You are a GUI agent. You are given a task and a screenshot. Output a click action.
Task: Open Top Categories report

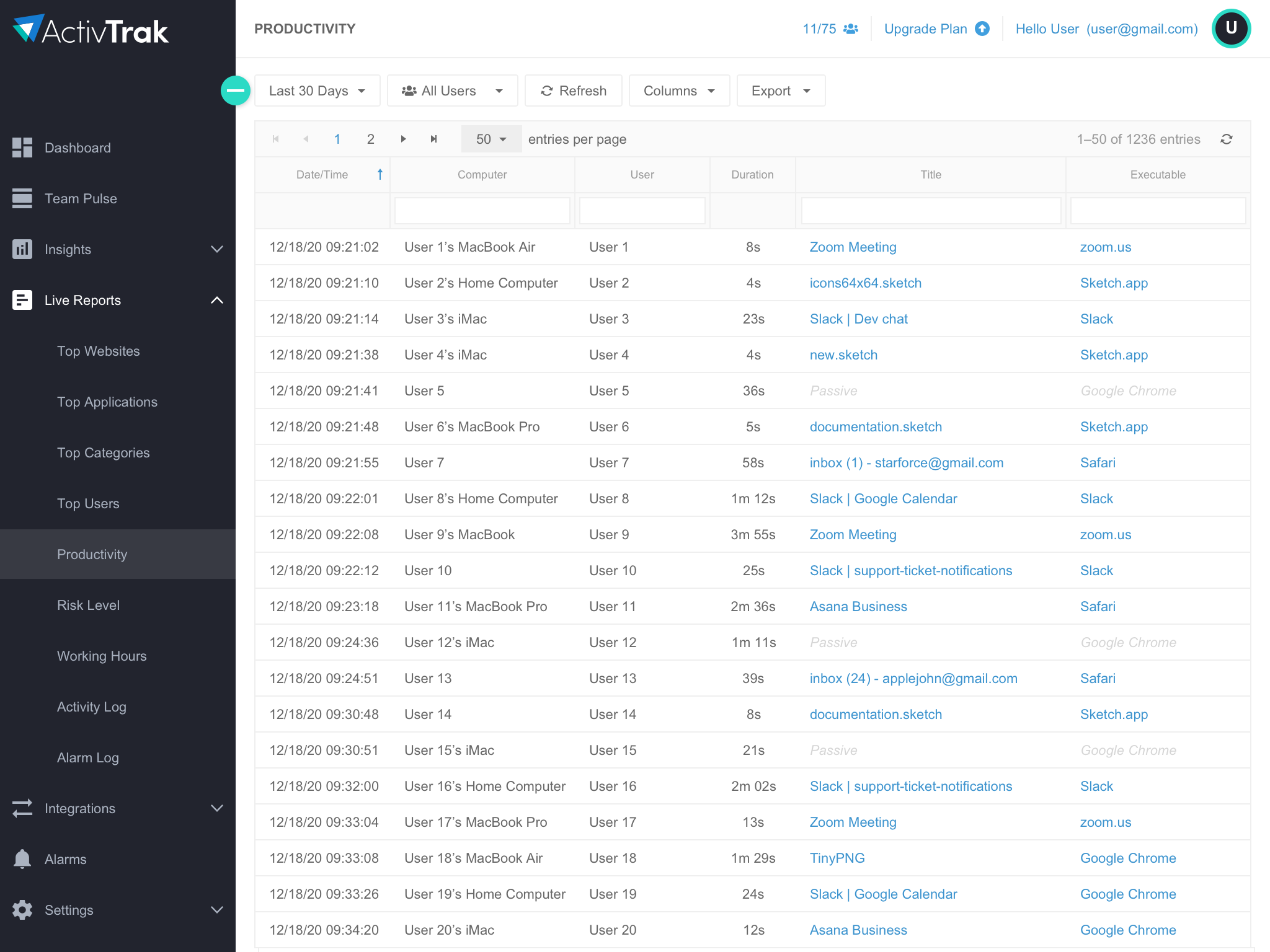coord(104,452)
